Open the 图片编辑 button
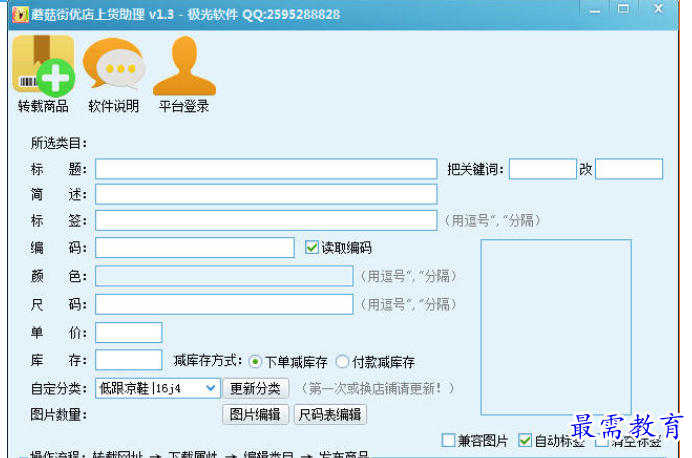This screenshot has width=692, height=458. click(x=256, y=414)
